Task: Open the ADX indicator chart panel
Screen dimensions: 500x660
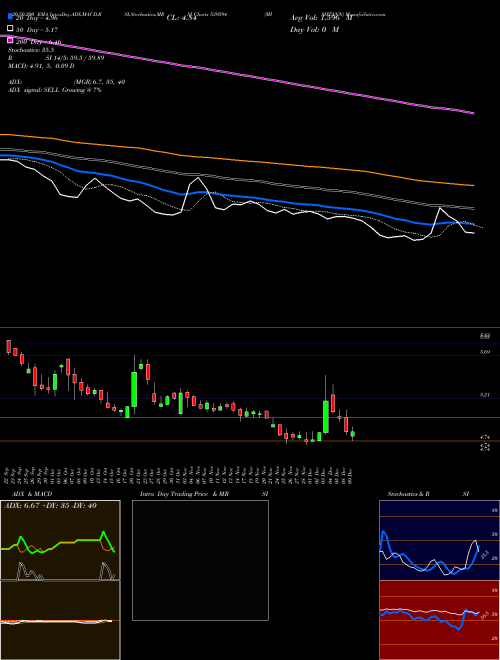Action: pos(60,540)
